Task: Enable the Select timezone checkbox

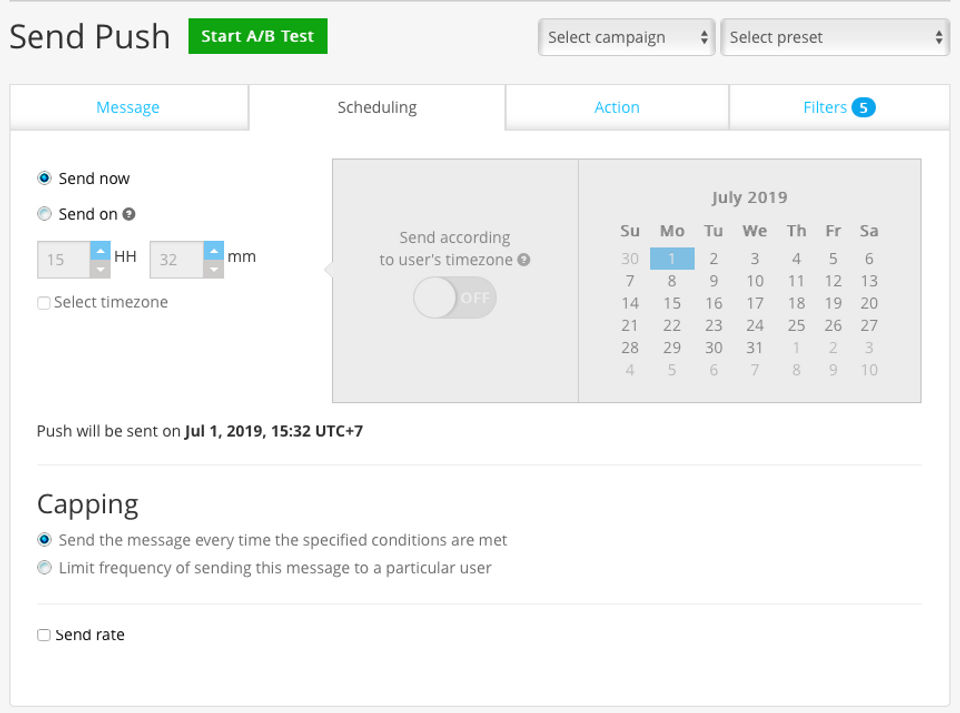Action: (44, 303)
